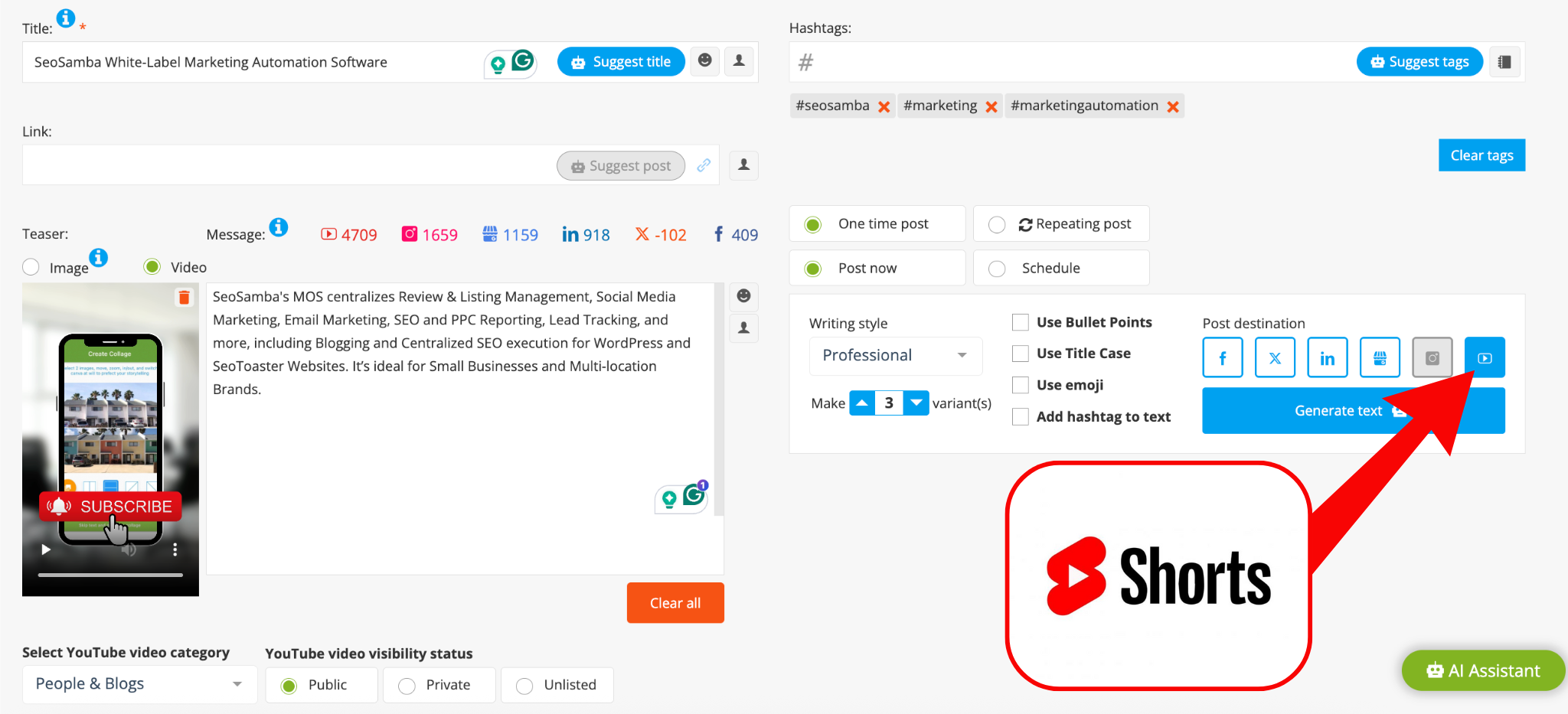Click the Suggest tags button

pyautogui.click(x=1419, y=61)
